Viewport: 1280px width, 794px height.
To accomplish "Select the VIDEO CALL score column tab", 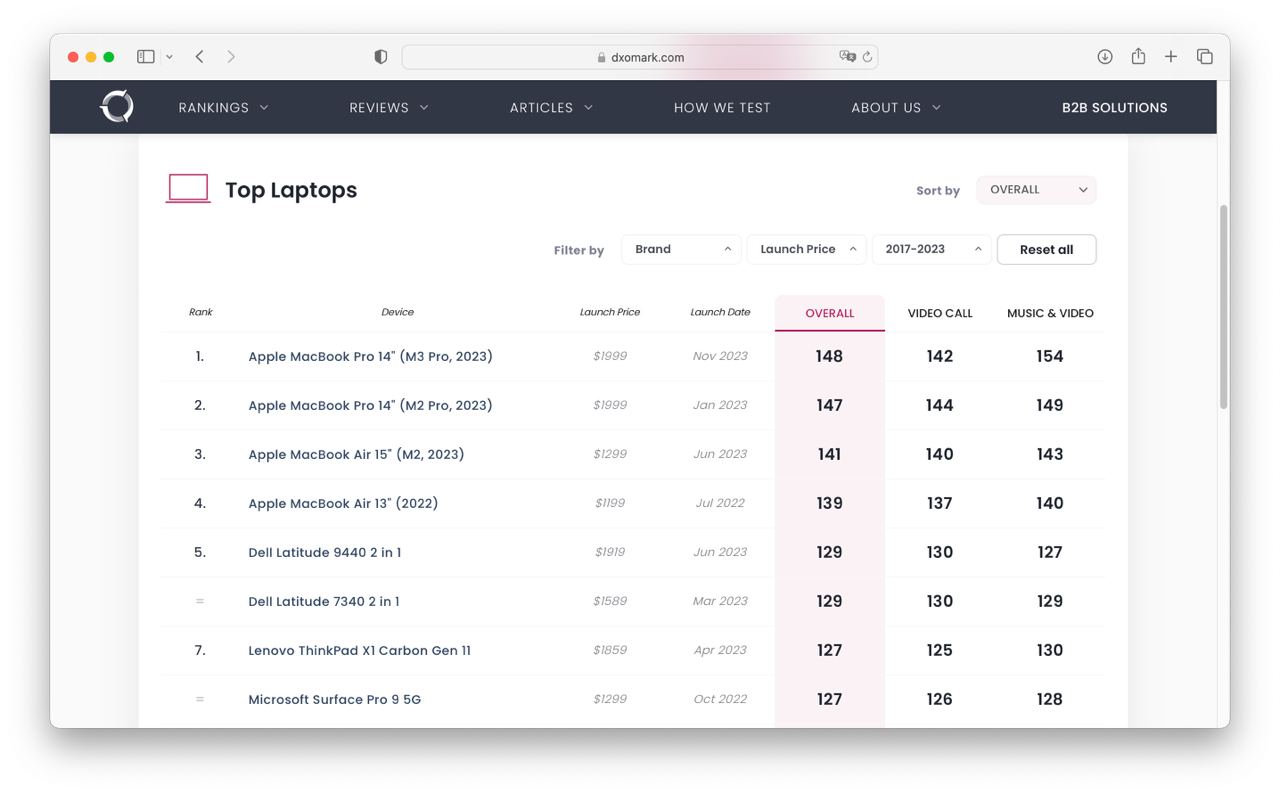I will pyautogui.click(x=939, y=313).
